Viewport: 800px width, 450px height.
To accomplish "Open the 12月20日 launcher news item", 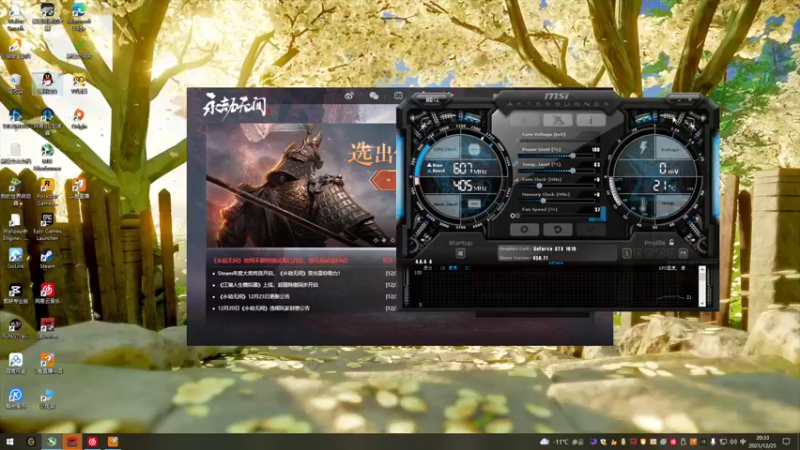I will pyautogui.click(x=264, y=308).
